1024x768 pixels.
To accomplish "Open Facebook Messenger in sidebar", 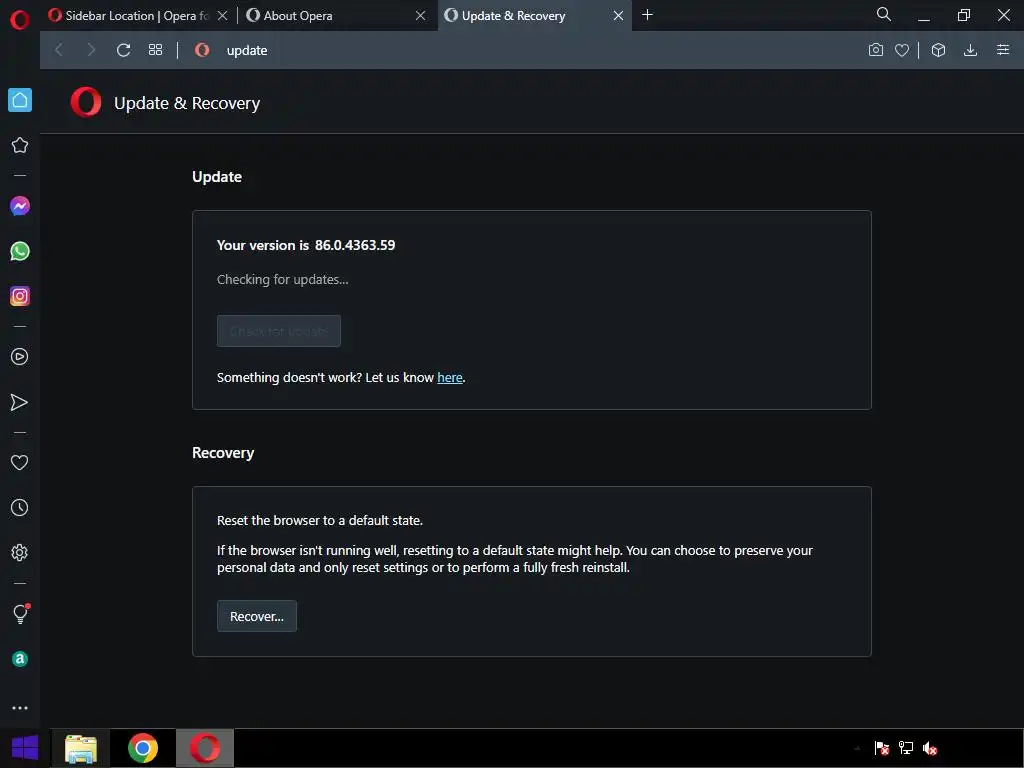I will (x=20, y=206).
